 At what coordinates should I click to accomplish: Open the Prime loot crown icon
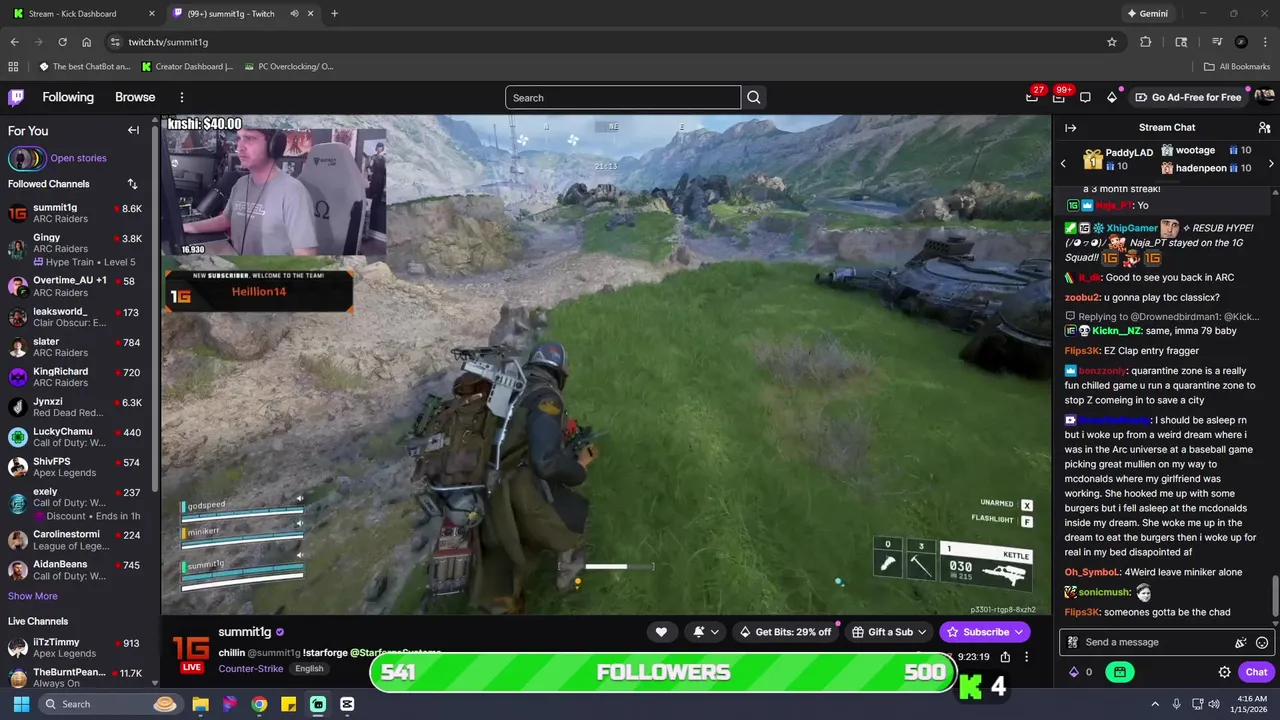(1032, 97)
